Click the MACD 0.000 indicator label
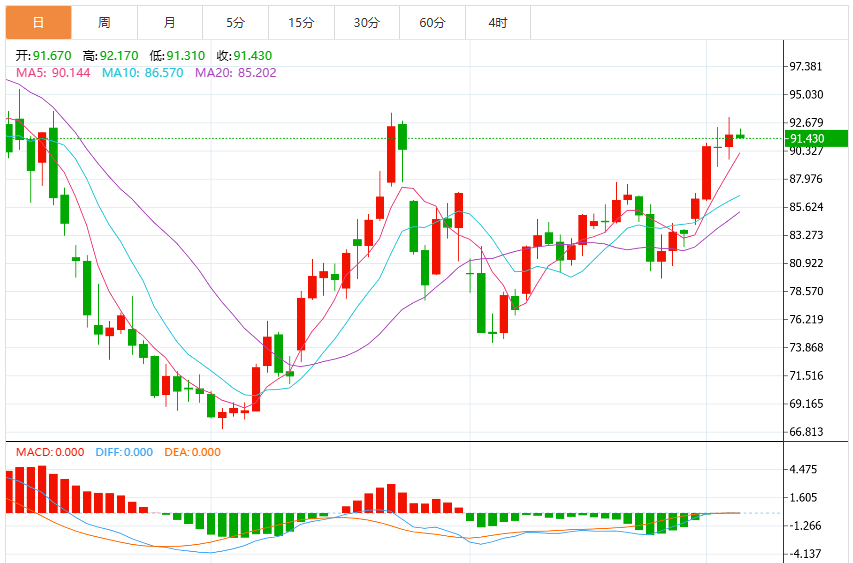This screenshot has width=853, height=563. coord(50,453)
